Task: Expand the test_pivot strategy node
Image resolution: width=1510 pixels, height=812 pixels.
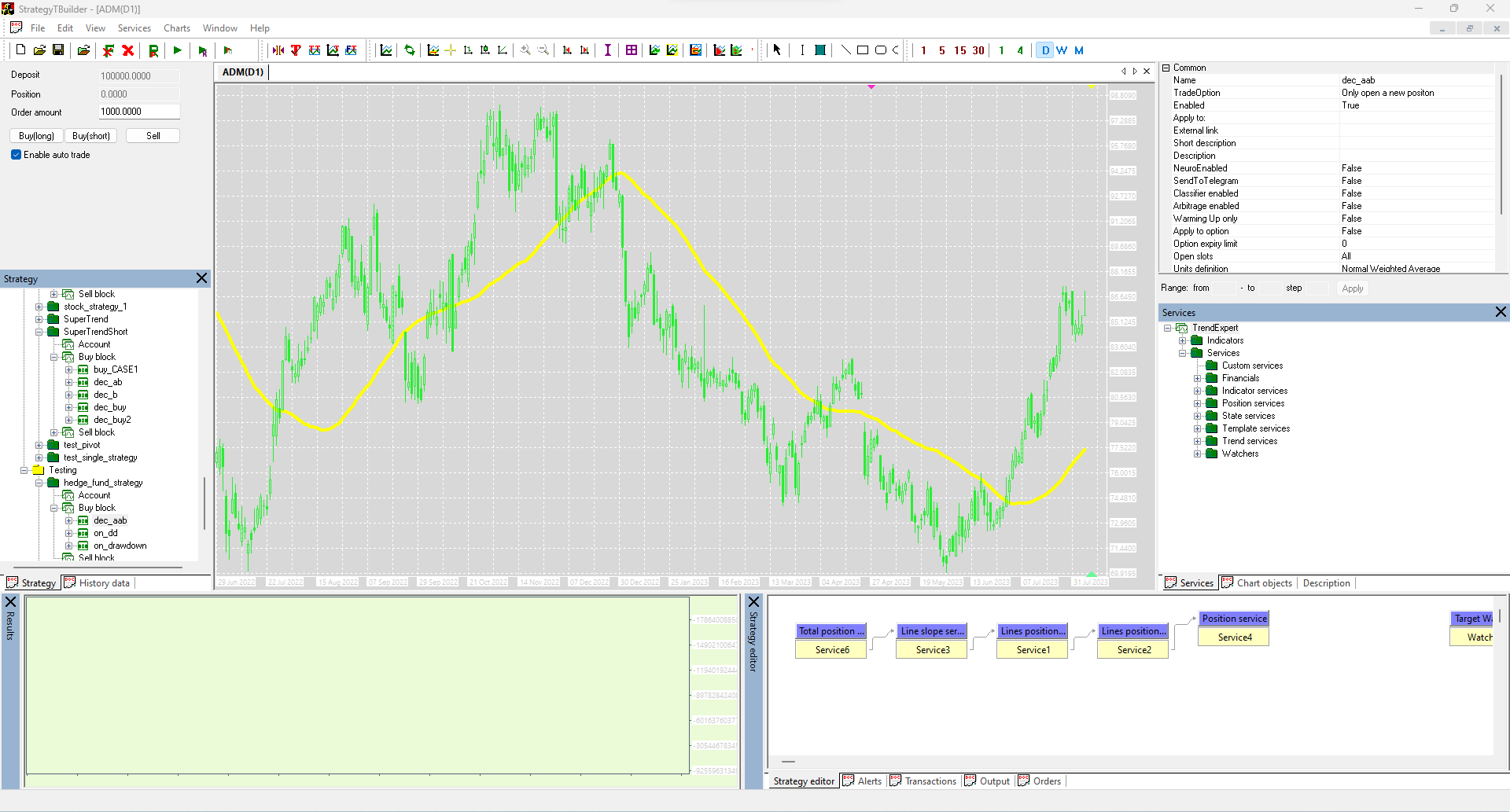Action: pyautogui.click(x=39, y=445)
